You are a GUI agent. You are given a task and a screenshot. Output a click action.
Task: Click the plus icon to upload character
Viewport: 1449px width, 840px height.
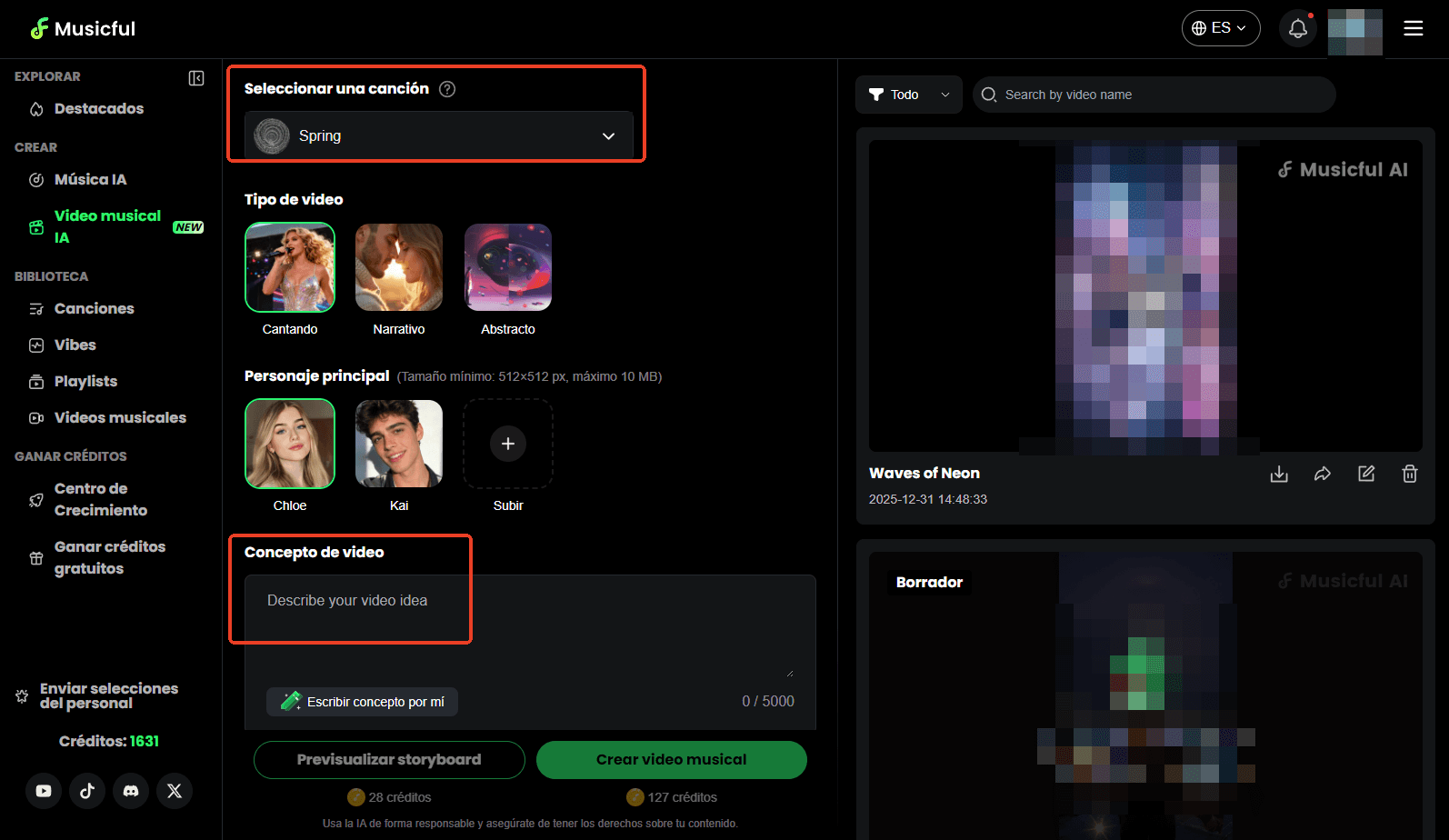[x=508, y=444]
